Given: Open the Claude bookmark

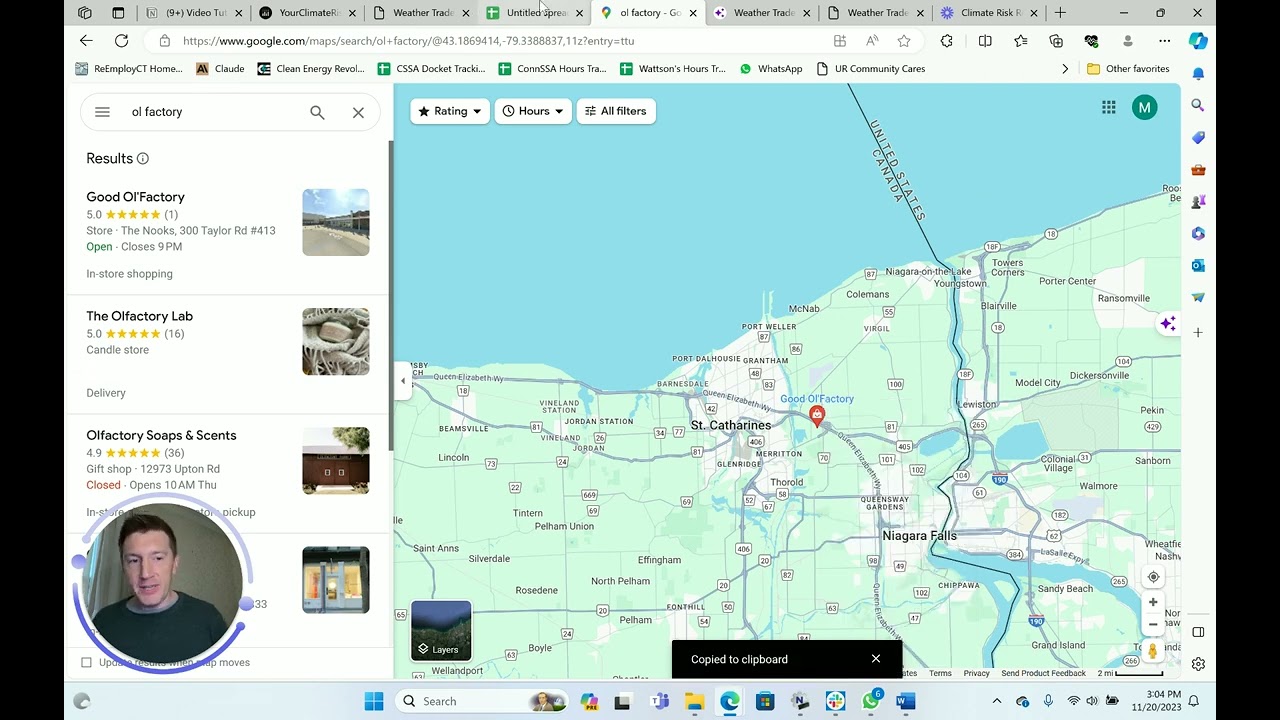Looking at the screenshot, I should coord(220,69).
